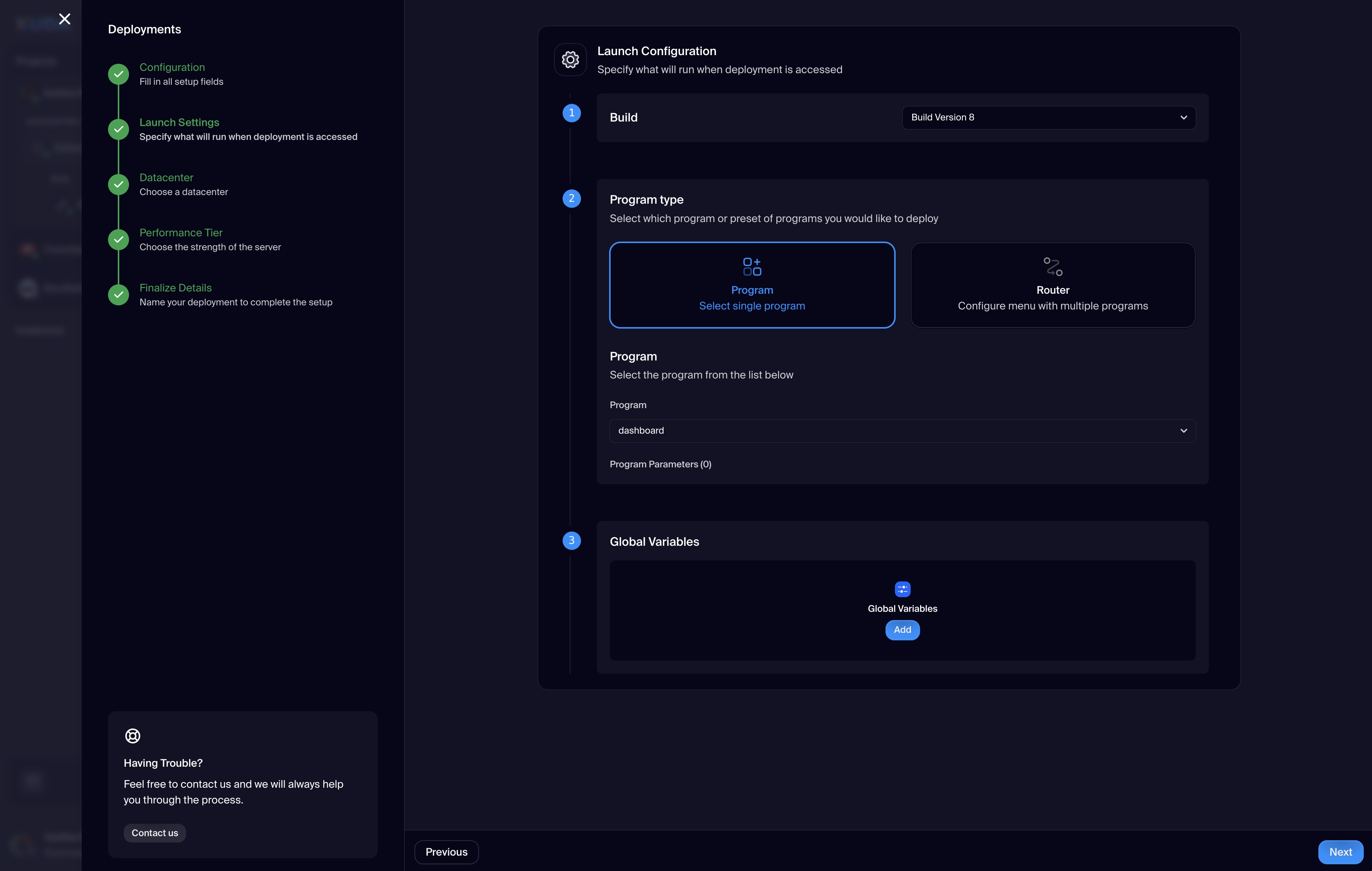The width and height of the screenshot is (1372, 871).
Task: Click the Program Parameters (0) label
Action: pyautogui.click(x=660, y=464)
